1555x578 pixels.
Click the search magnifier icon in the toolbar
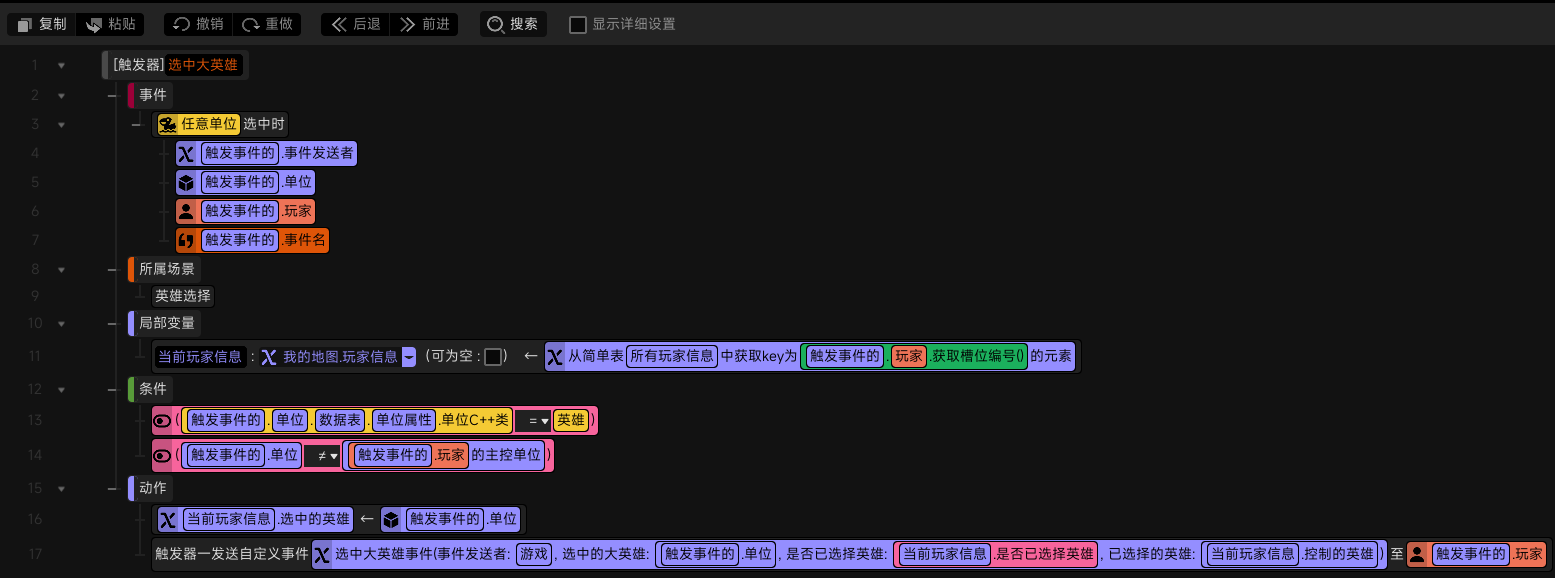click(495, 24)
